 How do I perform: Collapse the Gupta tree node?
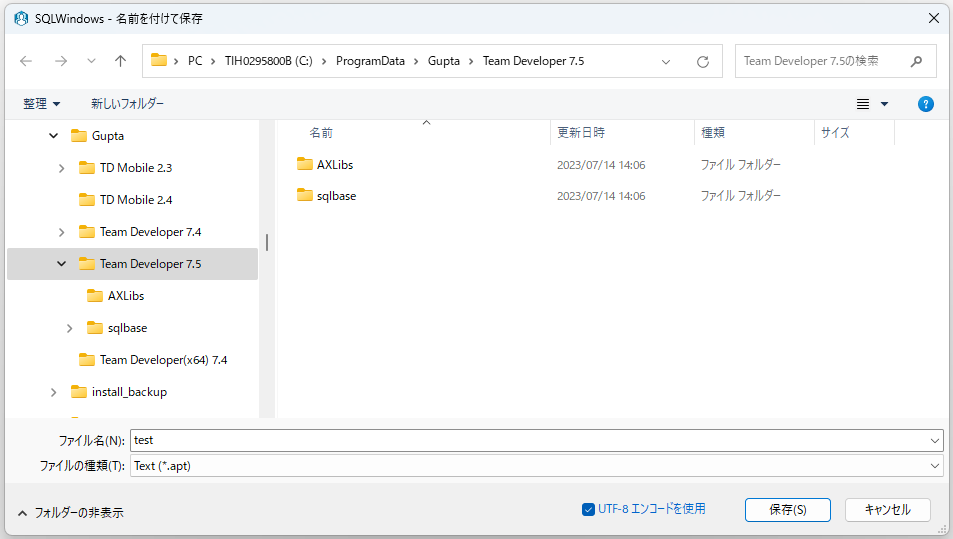pyautogui.click(x=53, y=136)
